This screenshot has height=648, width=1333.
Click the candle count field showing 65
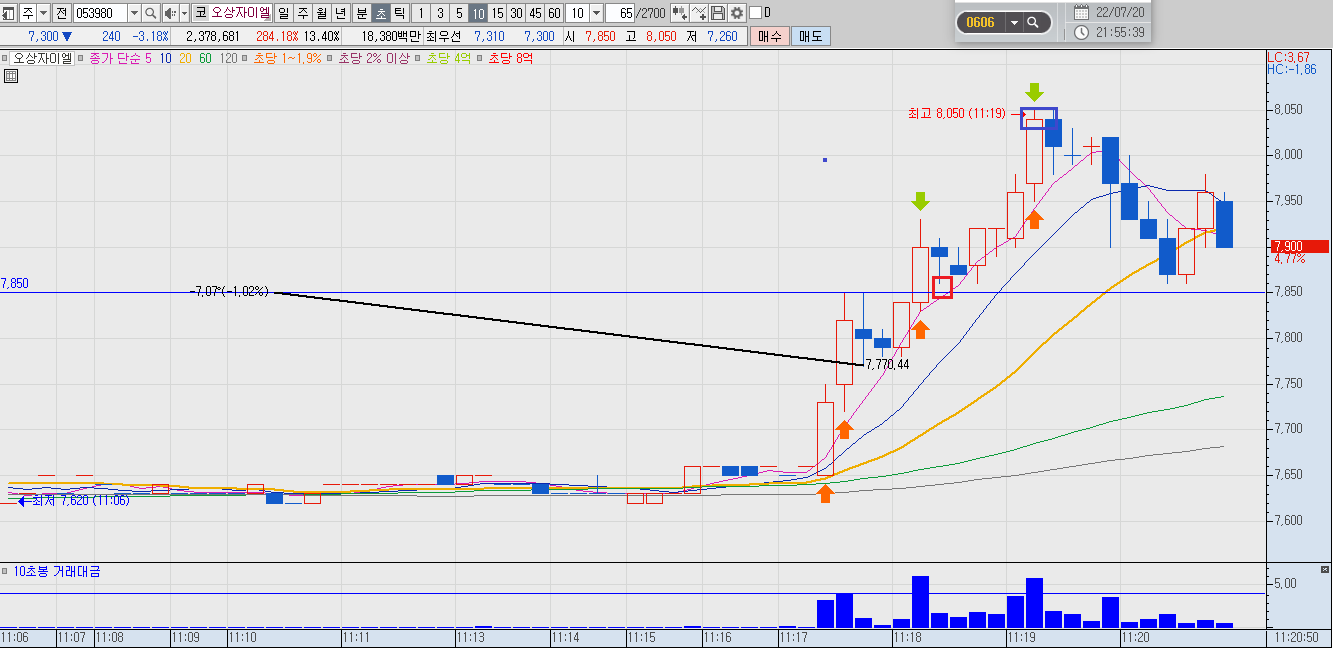620,13
